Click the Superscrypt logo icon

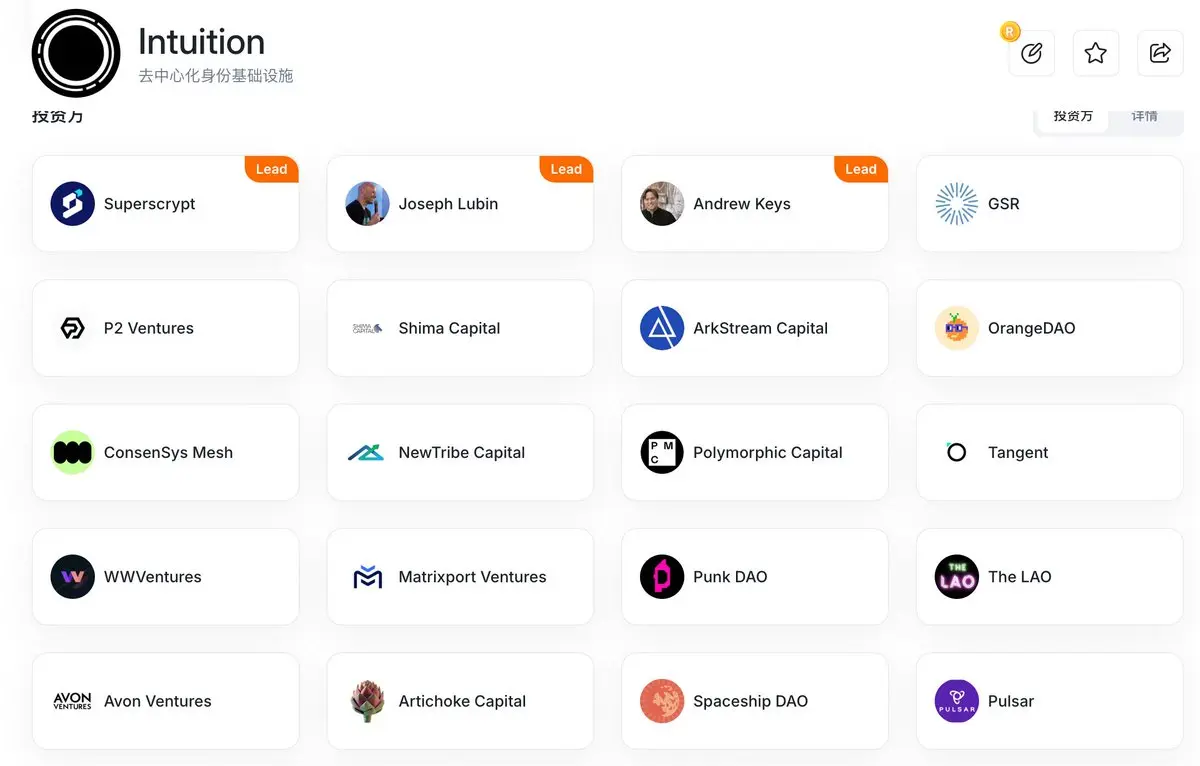72,204
